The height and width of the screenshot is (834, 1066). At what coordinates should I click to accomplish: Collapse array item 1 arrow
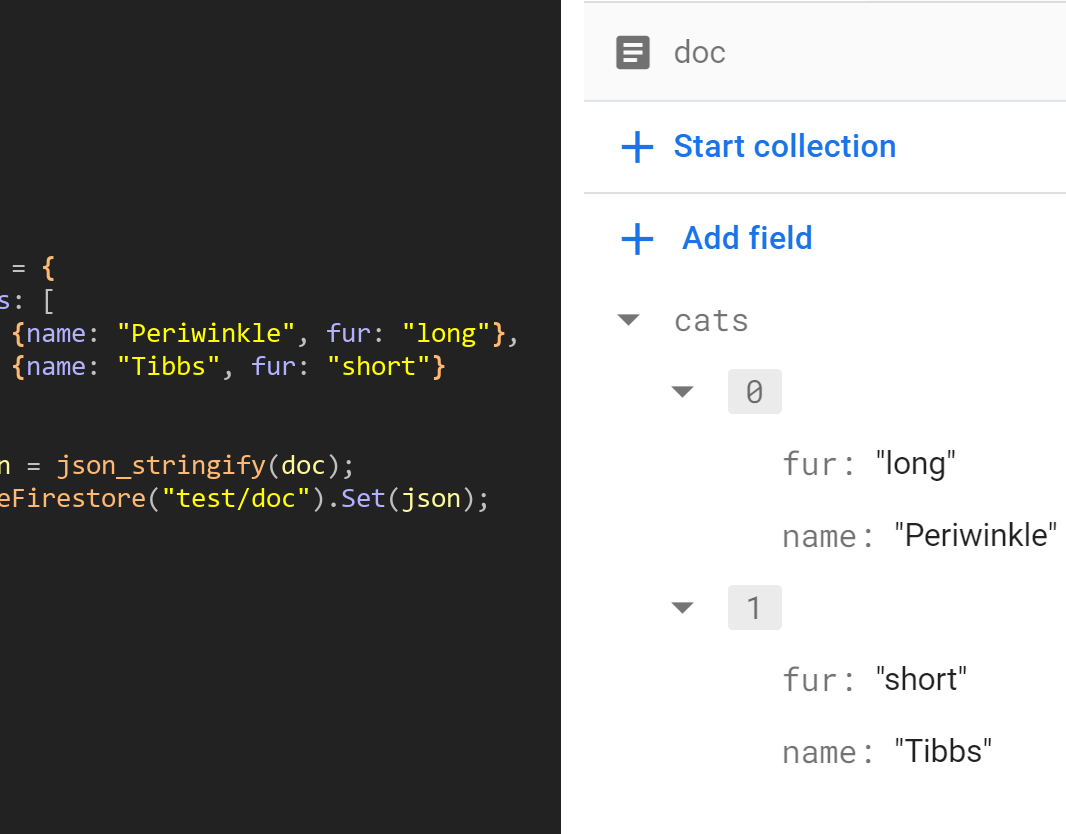(x=683, y=607)
